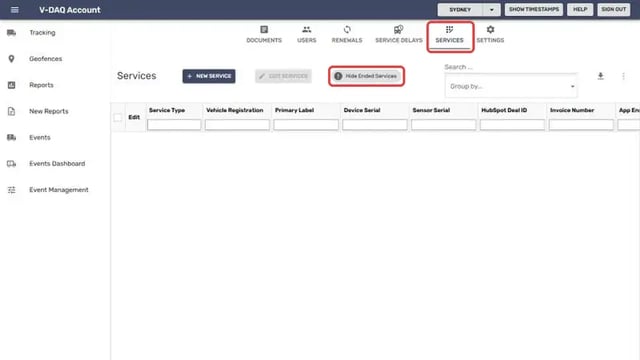
Task: Download the services table
Action: pos(600,76)
